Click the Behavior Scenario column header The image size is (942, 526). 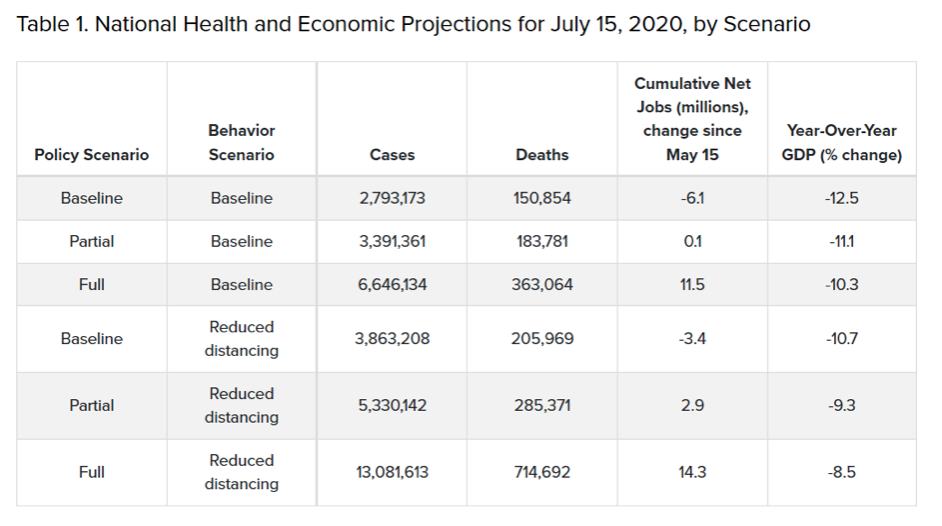(242, 143)
